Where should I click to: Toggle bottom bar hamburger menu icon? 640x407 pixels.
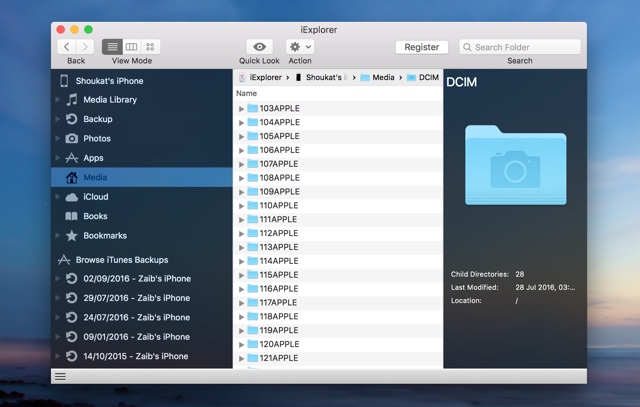point(60,376)
